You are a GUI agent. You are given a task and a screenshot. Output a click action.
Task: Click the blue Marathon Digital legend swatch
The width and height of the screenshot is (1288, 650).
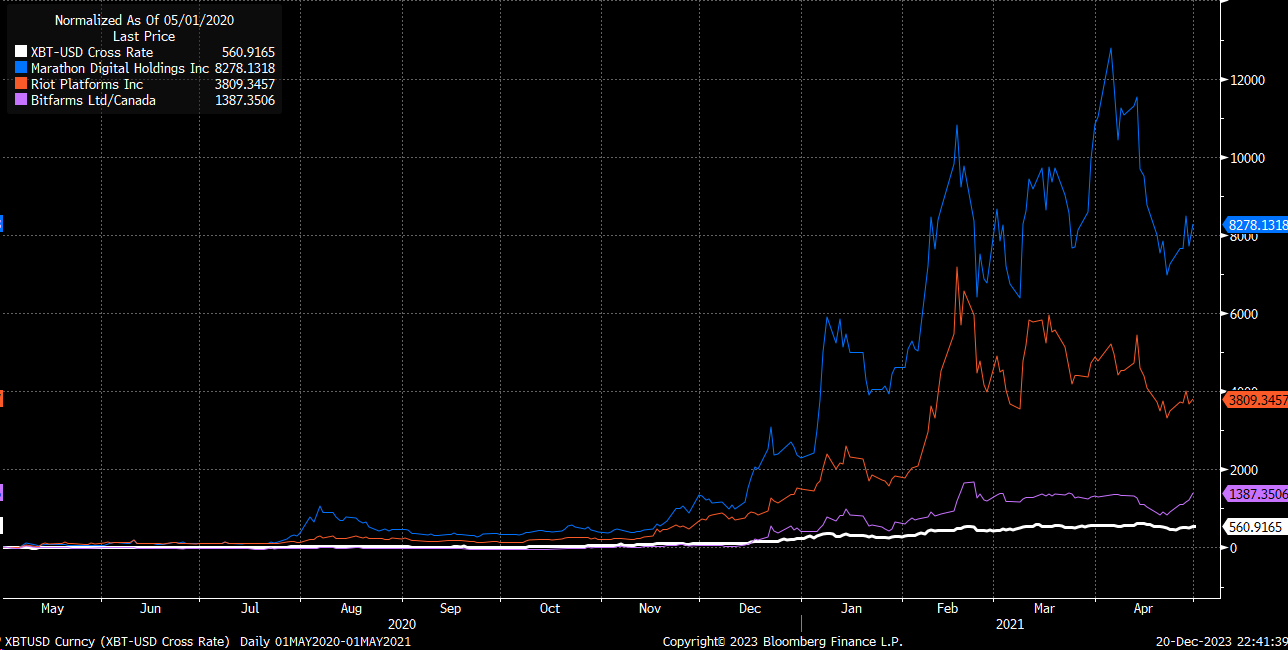[20, 68]
